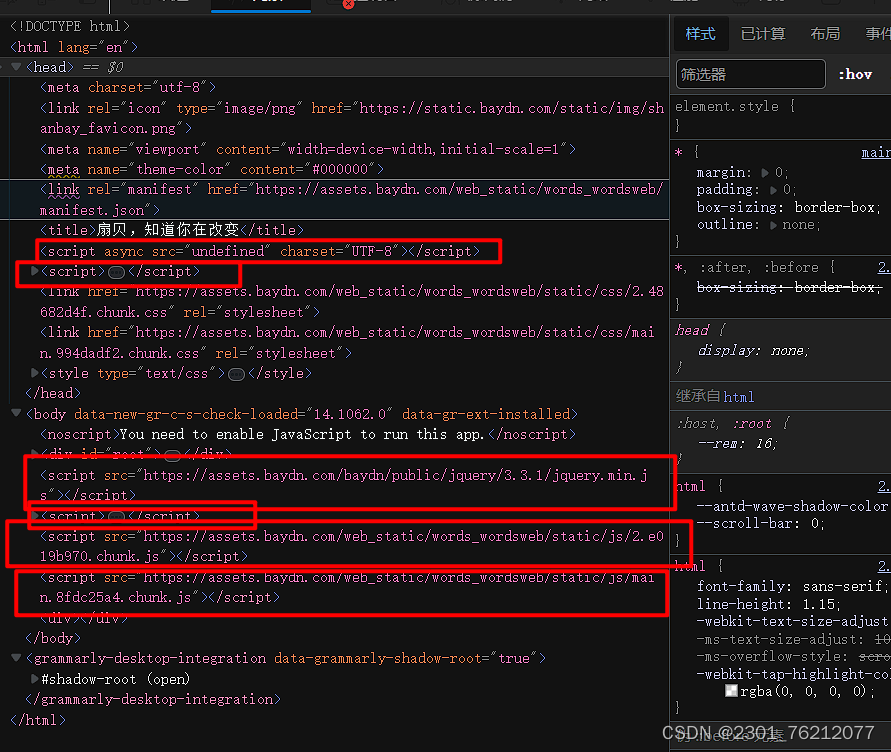Select the link rel="manifest" node
This screenshot has height=752, width=891.
351,200
